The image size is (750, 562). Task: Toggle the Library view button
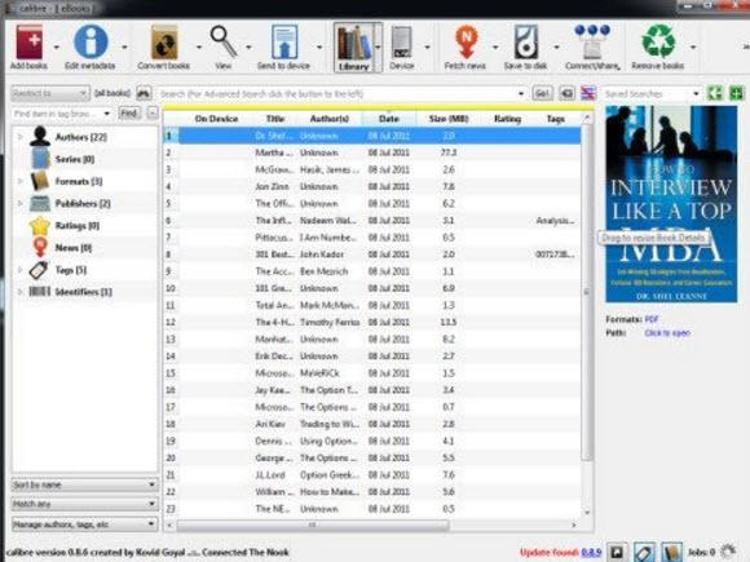(x=354, y=46)
